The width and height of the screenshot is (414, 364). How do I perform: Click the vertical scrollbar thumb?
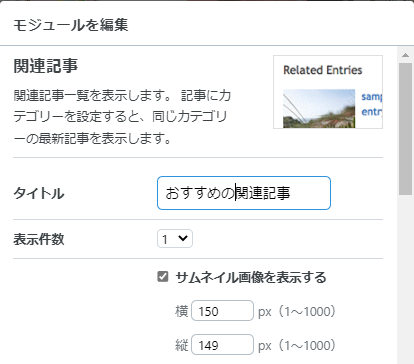click(x=405, y=129)
